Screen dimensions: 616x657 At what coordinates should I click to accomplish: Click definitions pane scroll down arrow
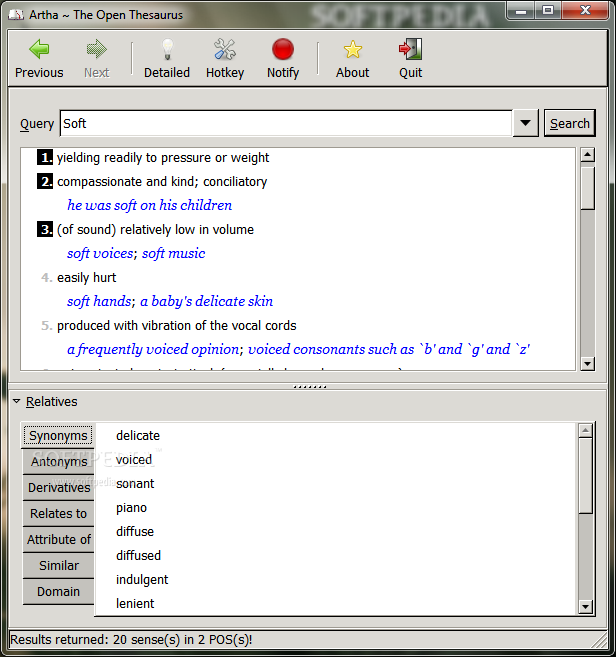[588, 364]
